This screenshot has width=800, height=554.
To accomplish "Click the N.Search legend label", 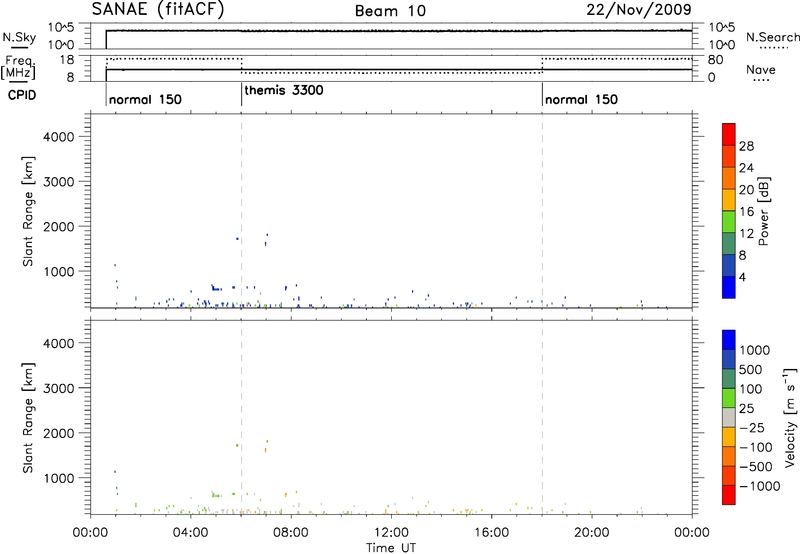I will [772, 37].
